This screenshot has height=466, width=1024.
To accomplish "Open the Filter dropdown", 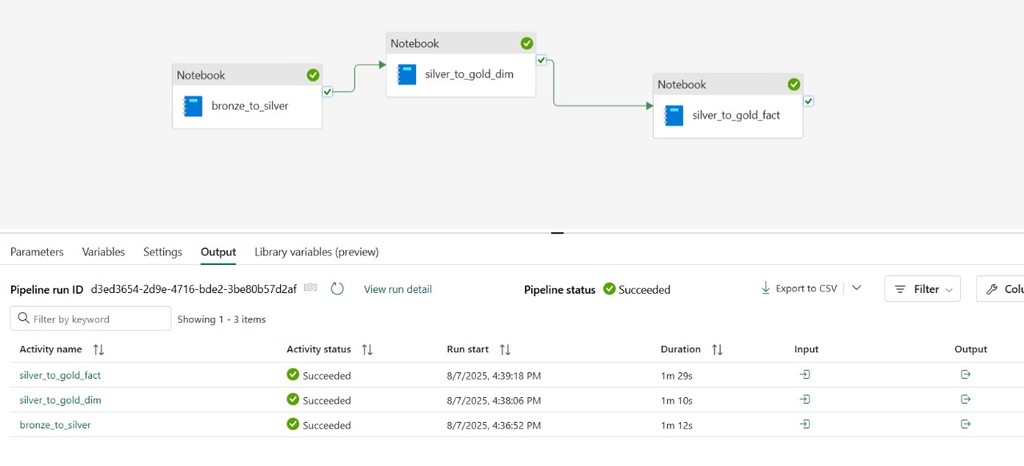I will click(x=922, y=289).
